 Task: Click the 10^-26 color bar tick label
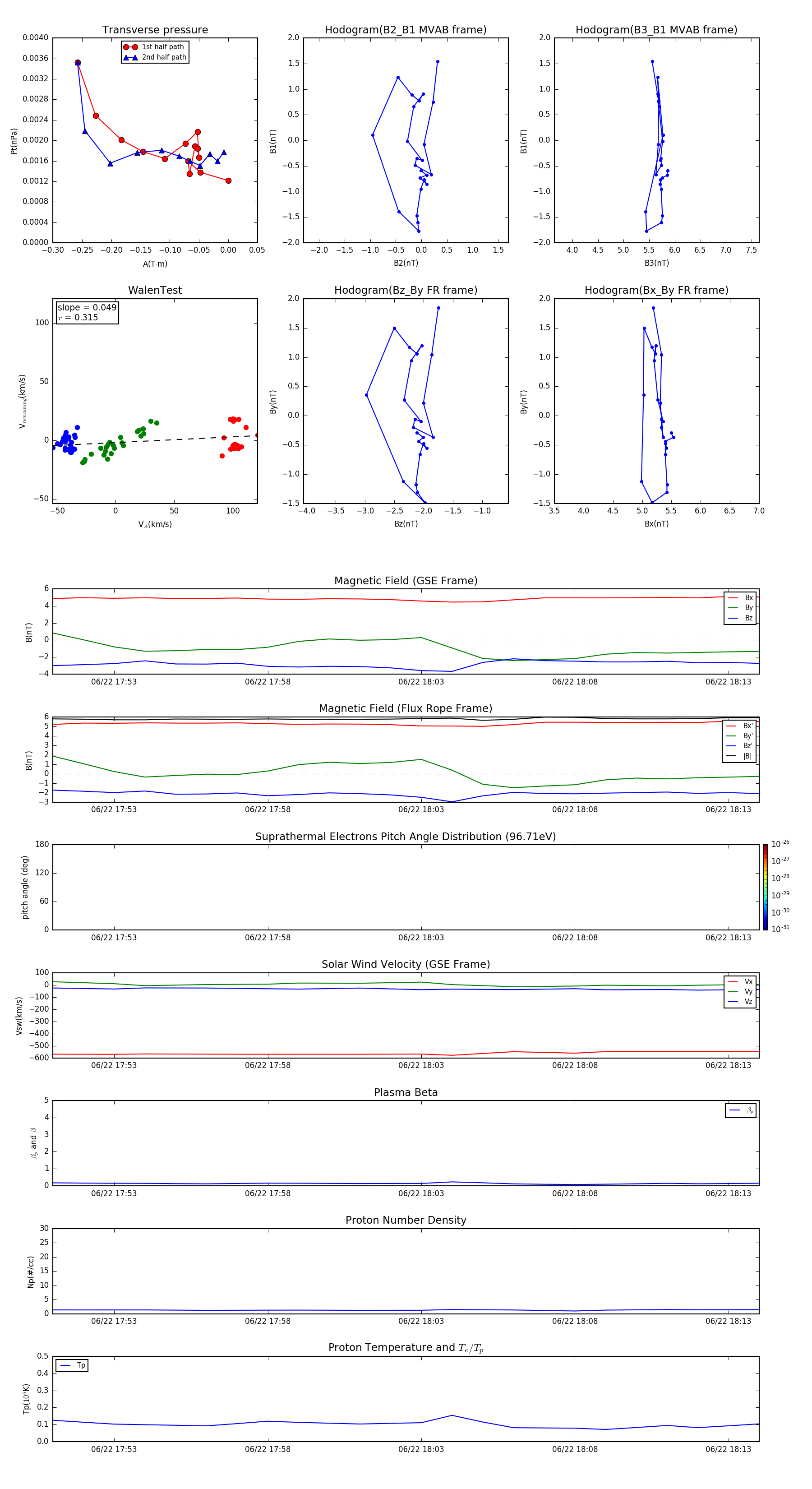coord(780,844)
